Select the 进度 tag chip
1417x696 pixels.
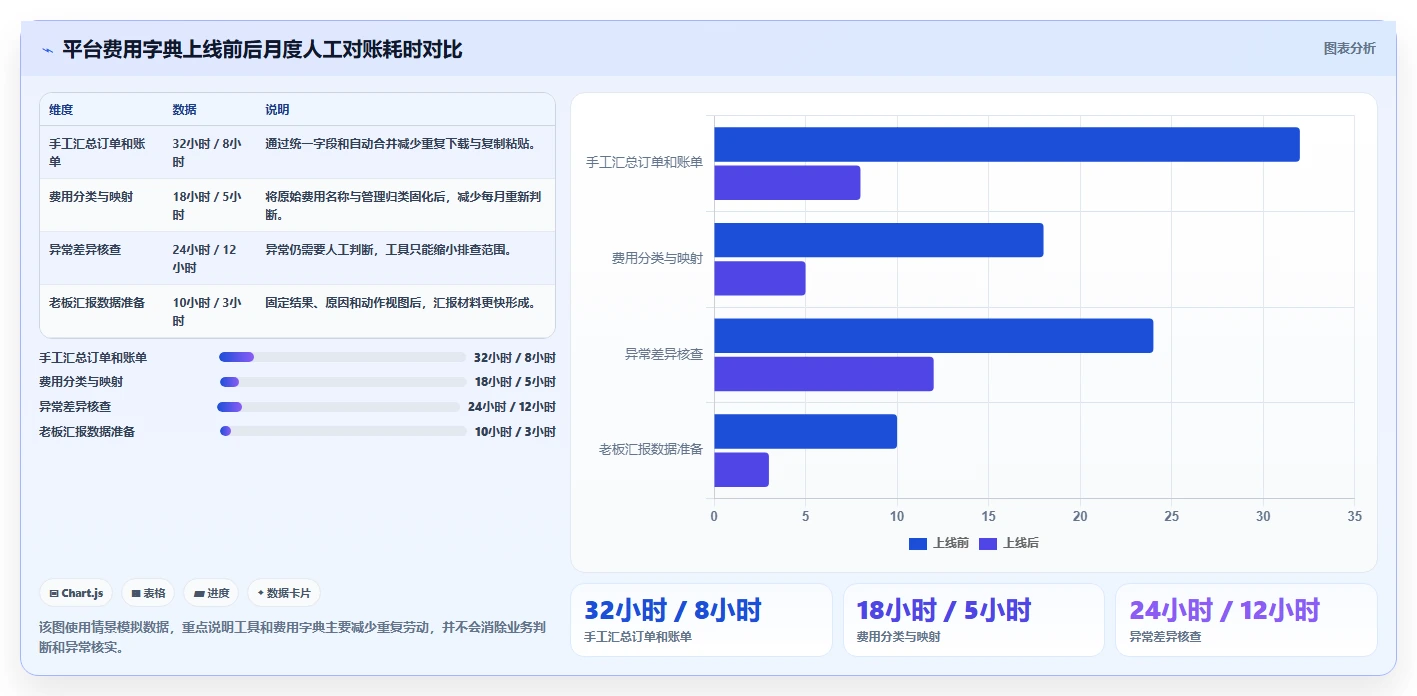click(x=211, y=593)
